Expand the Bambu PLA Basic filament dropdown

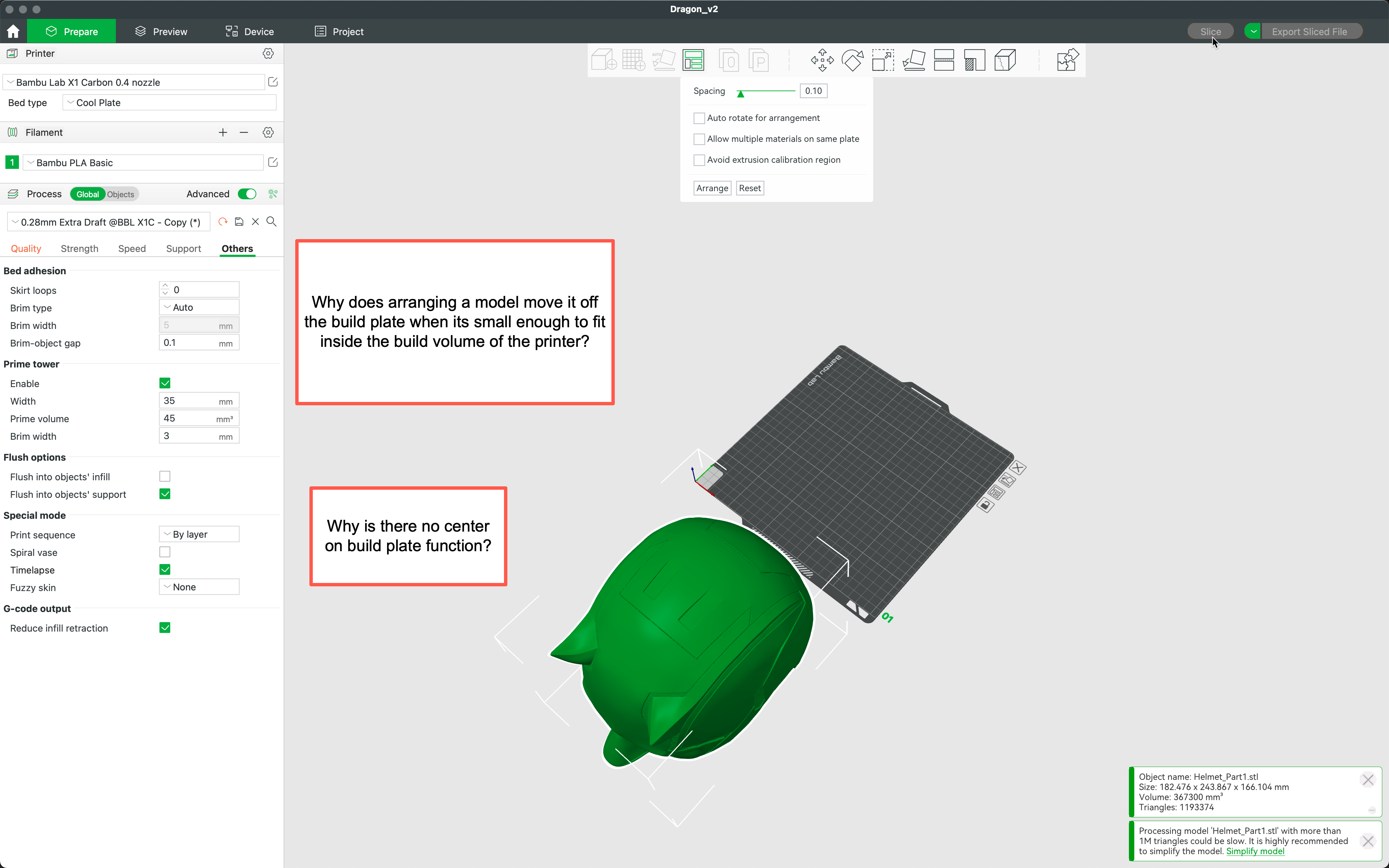tap(144, 162)
